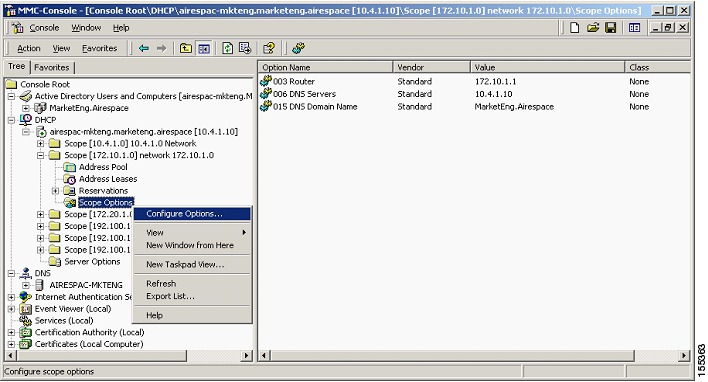708x382 pixels.
Task: Expand the Certificates (Local Computer) node
Action: coord(11,344)
